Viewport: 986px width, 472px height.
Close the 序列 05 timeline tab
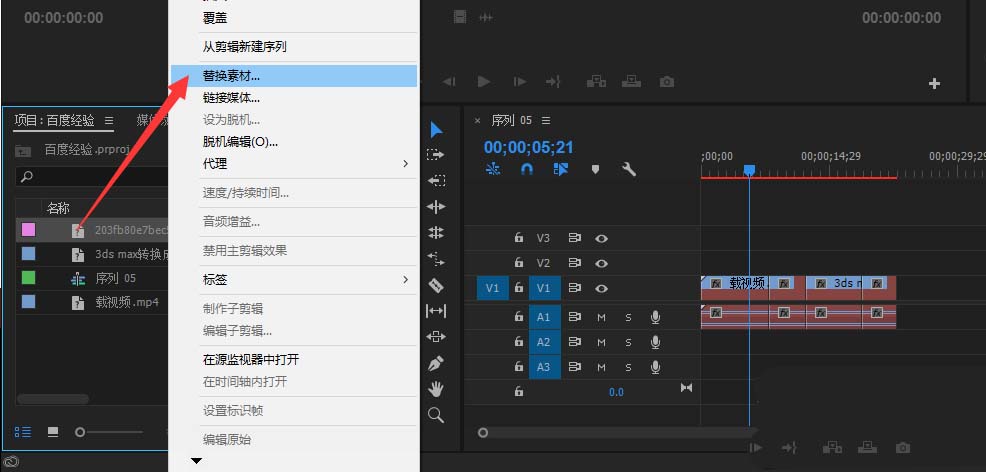point(477,121)
